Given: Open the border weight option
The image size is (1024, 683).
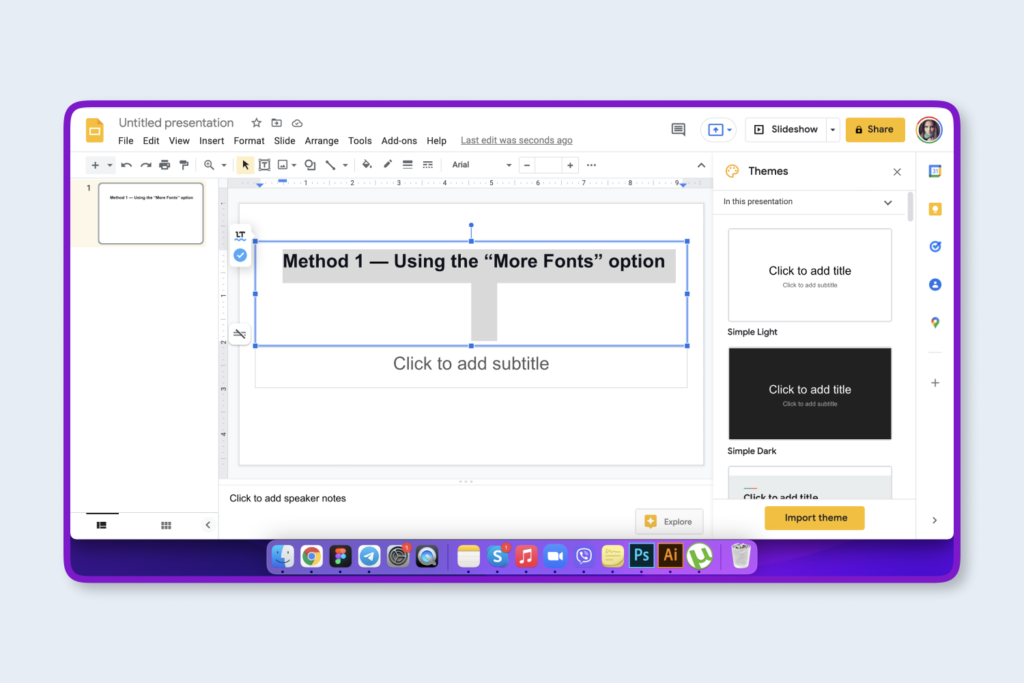Looking at the screenshot, I should coord(408,165).
